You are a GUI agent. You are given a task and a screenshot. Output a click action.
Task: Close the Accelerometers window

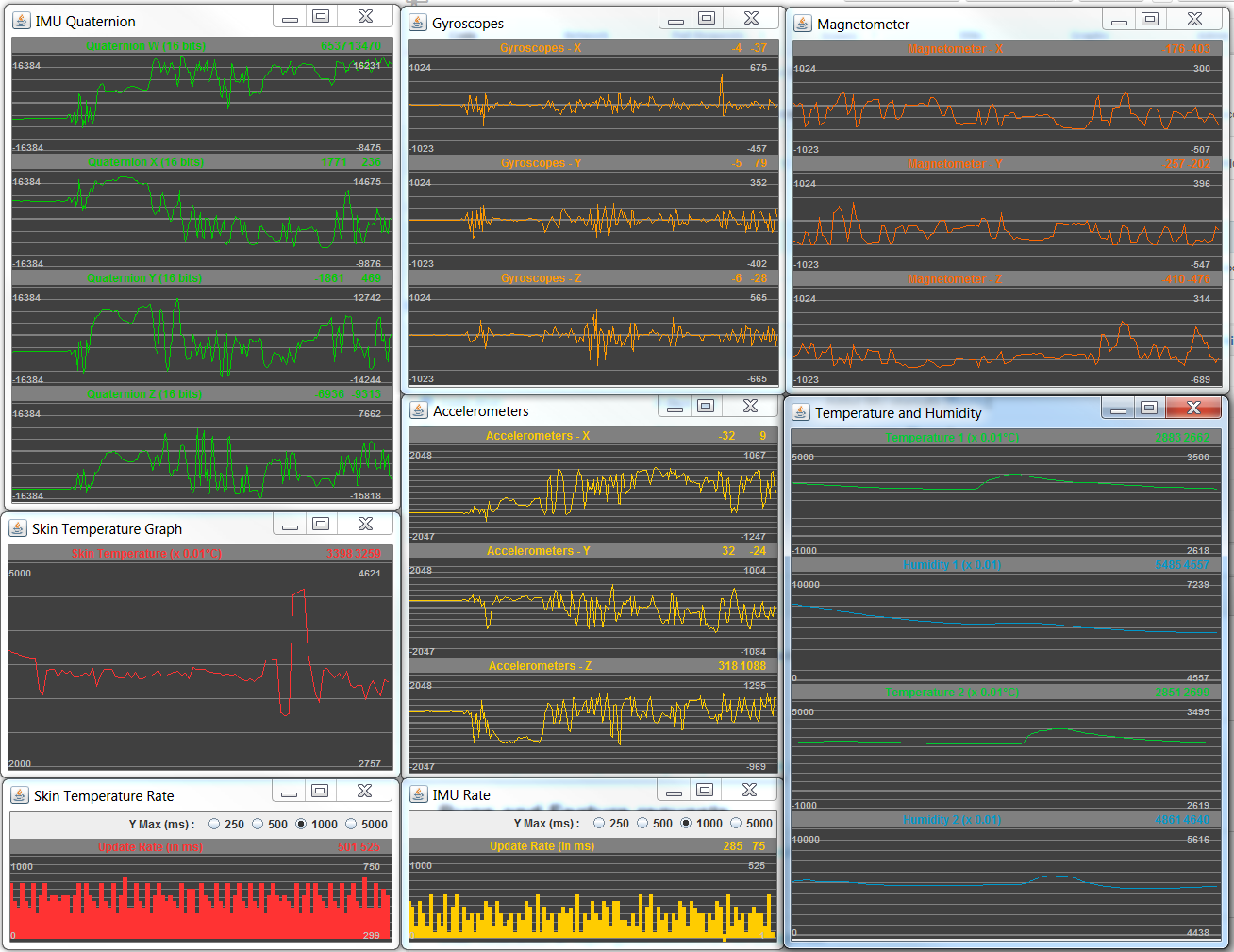click(x=750, y=407)
